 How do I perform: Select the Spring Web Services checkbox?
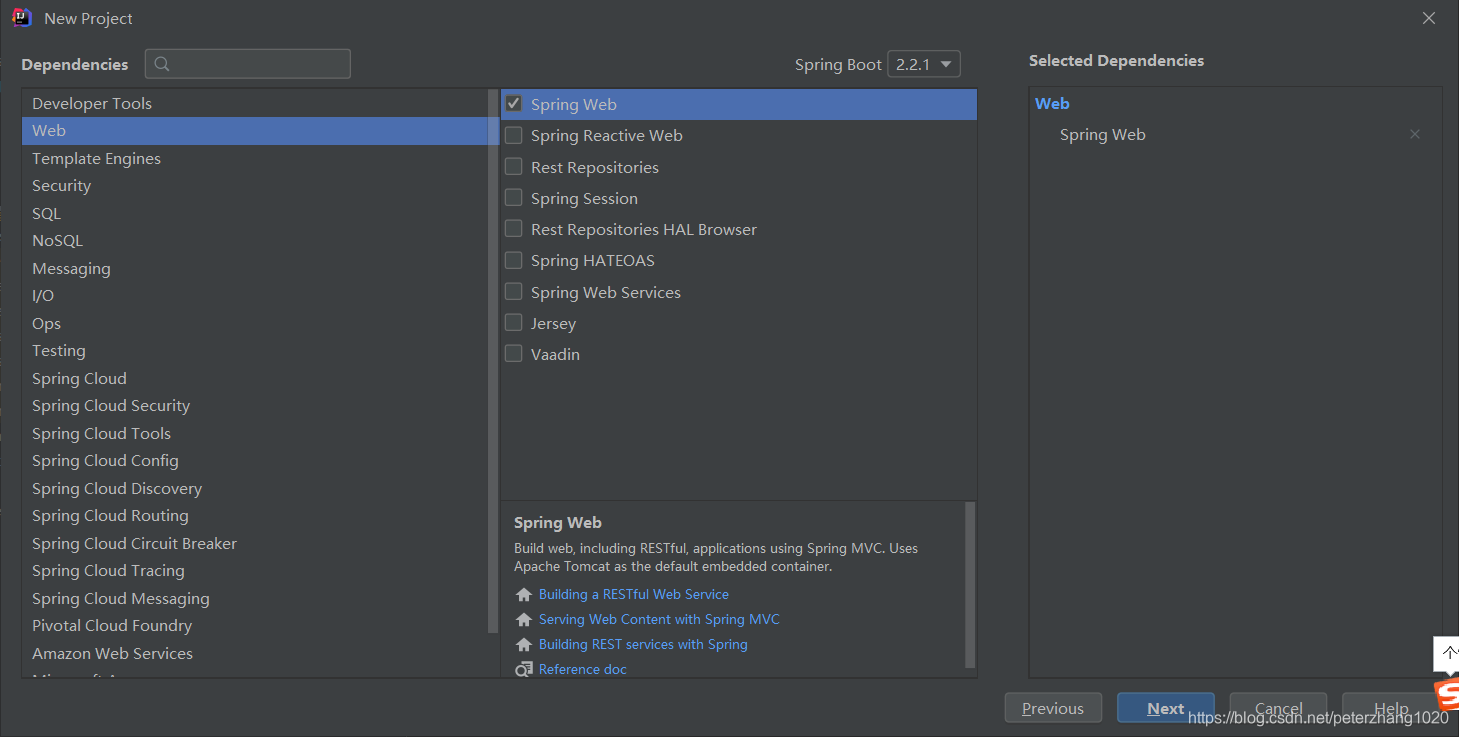(514, 291)
